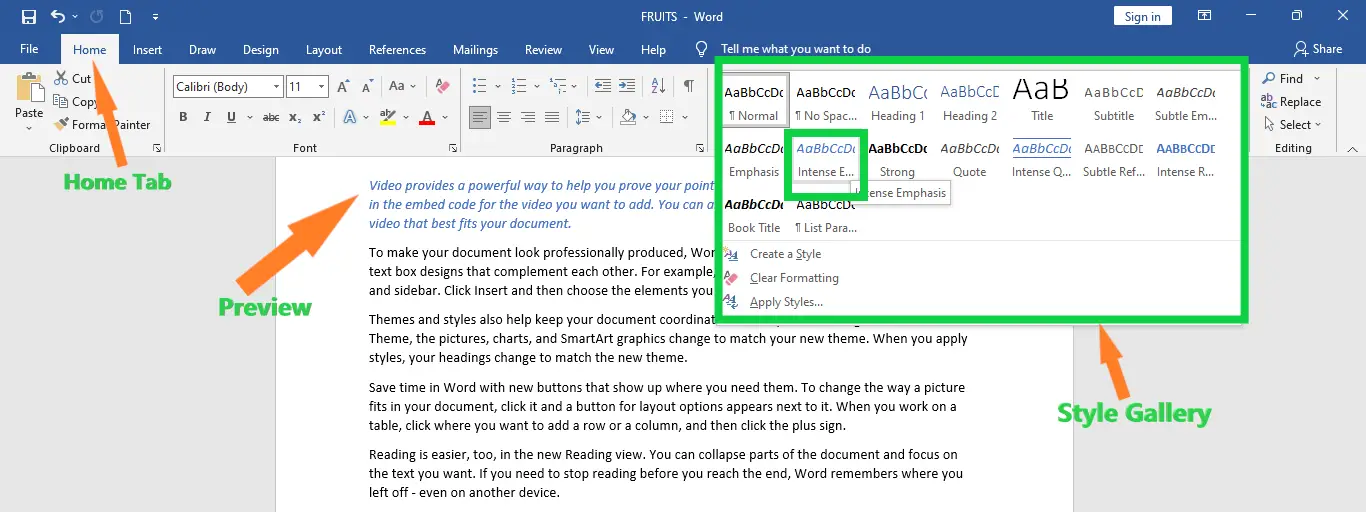Click the Superscript x² icon

[x=318, y=117]
